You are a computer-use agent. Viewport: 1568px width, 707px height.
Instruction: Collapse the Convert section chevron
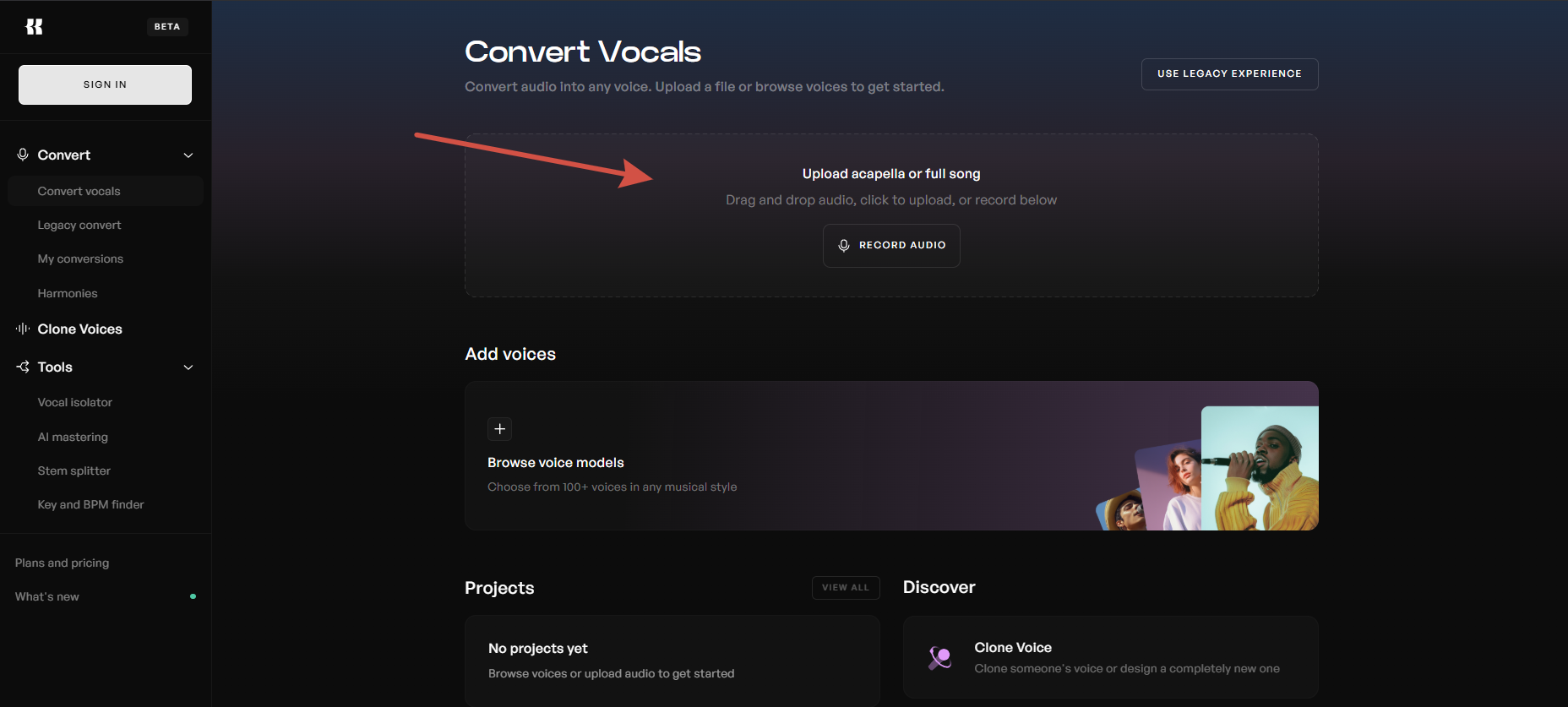point(188,155)
